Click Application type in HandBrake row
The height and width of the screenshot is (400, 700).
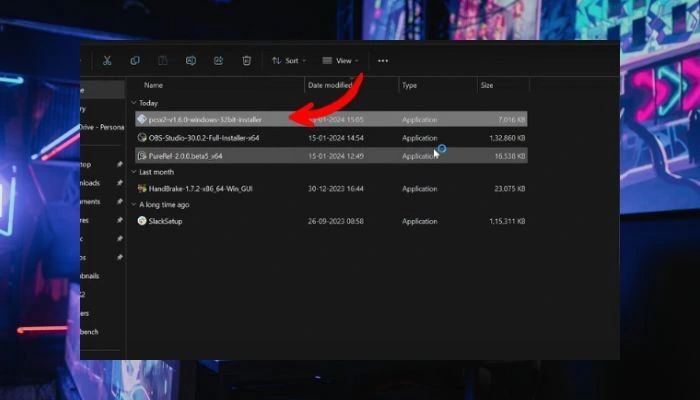(x=420, y=188)
